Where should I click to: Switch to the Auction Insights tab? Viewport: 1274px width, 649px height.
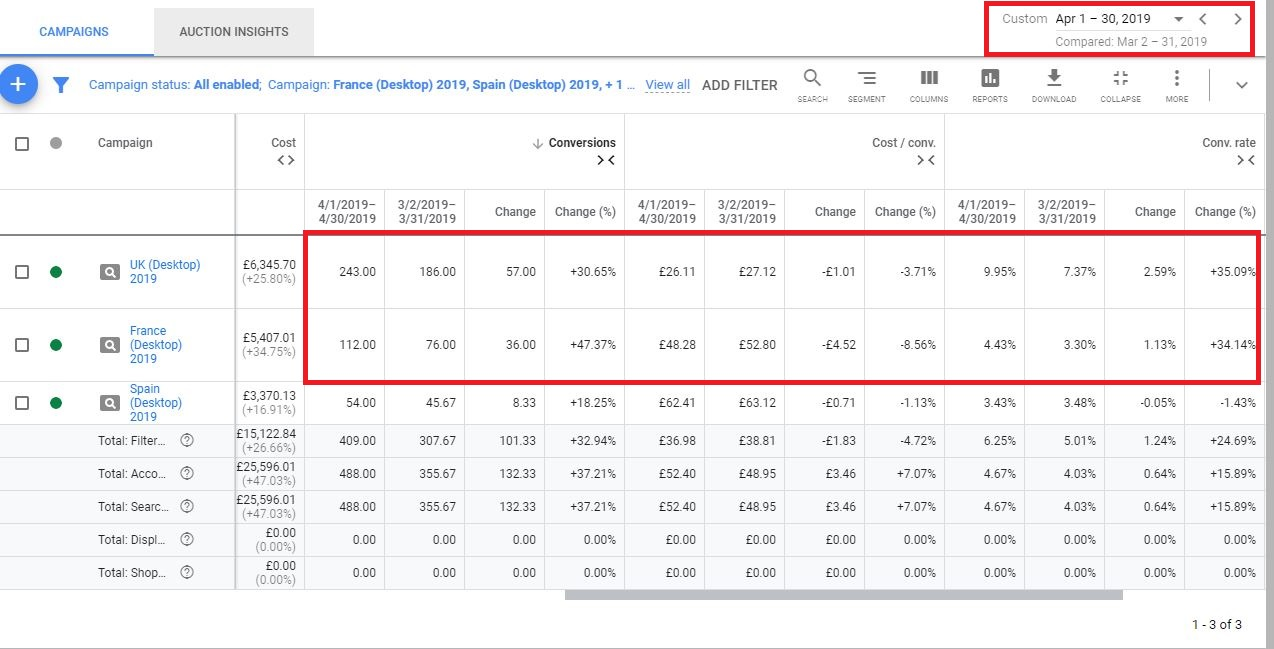point(234,32)
